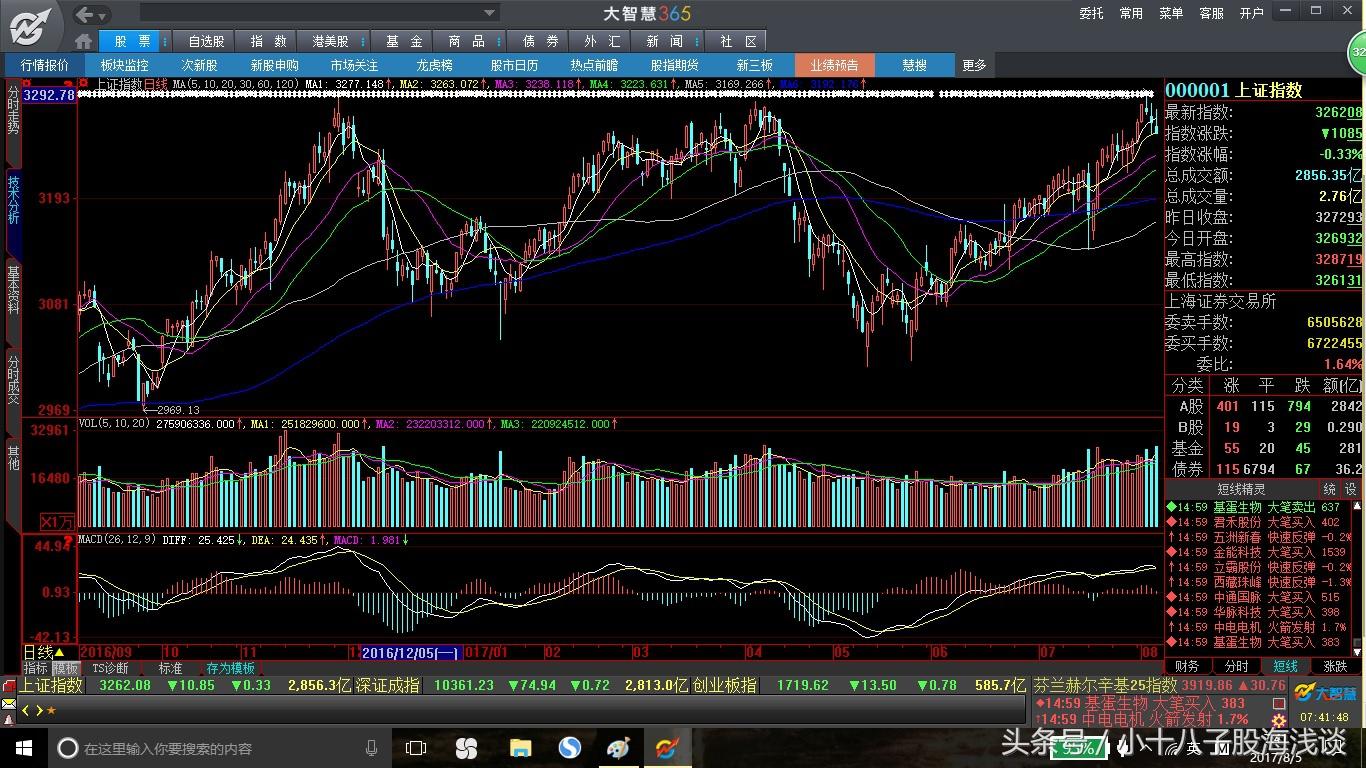Open 龙虎榜 sub-tab
The image size is (1366, 768).
tap(434, 65)
